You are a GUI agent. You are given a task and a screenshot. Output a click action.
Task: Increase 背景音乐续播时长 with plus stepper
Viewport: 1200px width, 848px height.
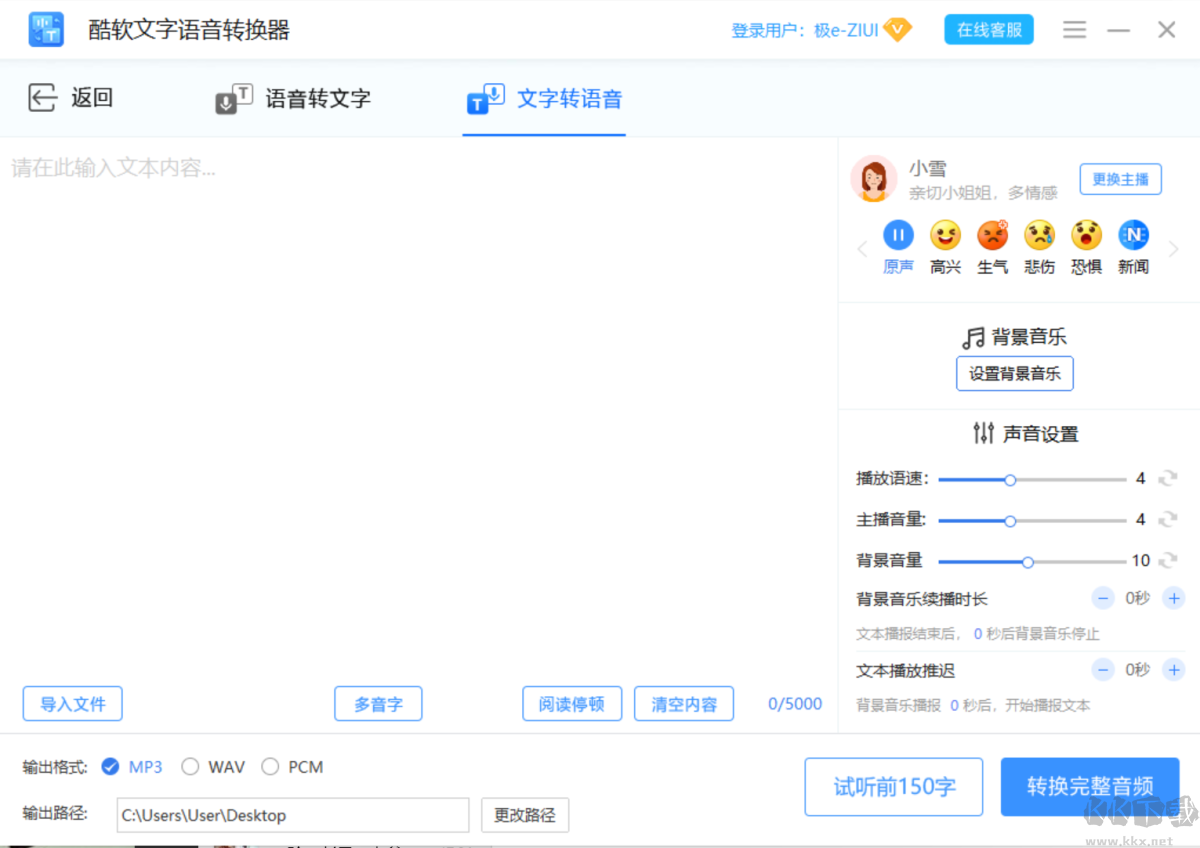[1174, 598]
